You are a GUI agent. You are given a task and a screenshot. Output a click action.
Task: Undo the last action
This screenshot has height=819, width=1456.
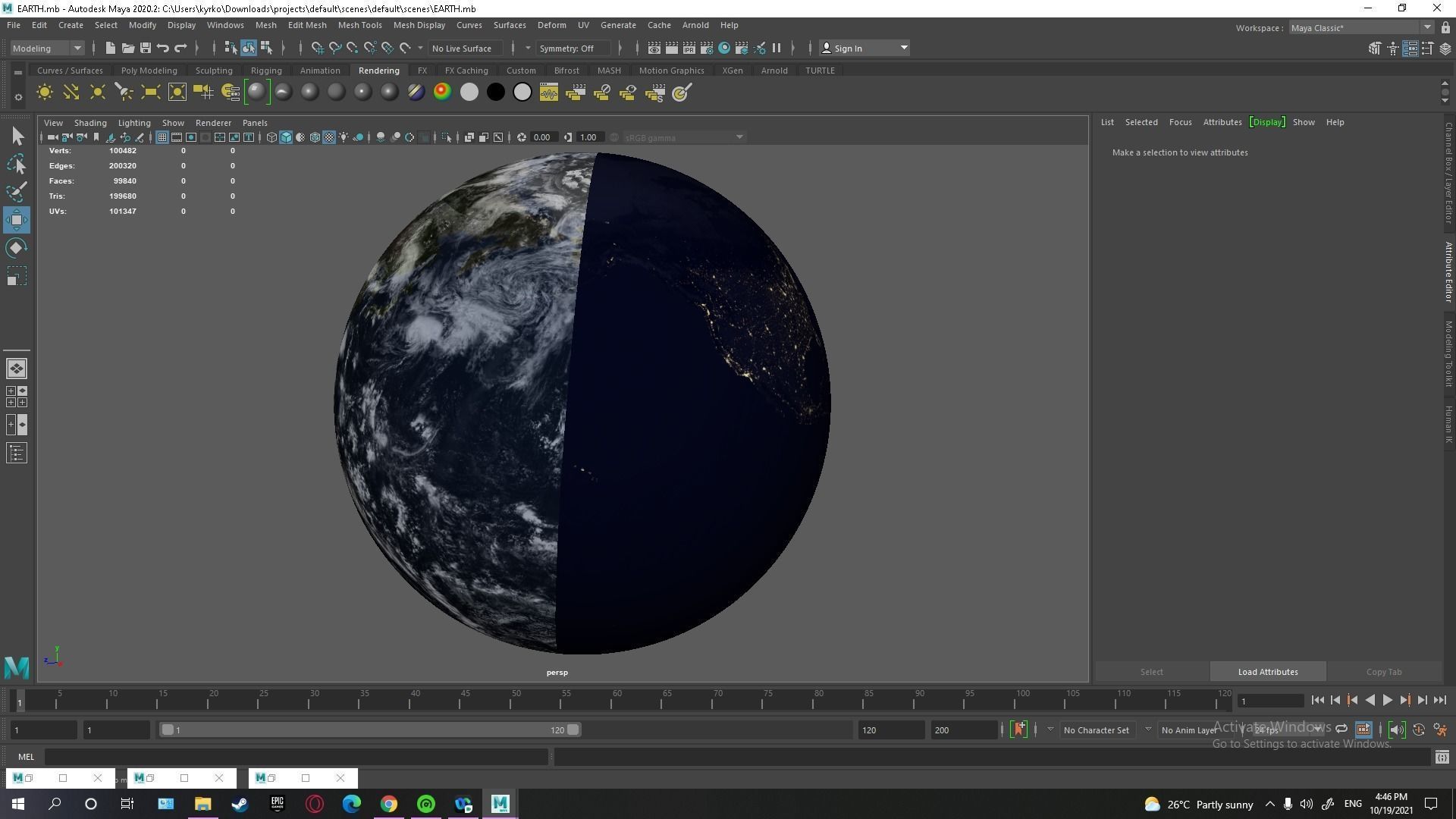tap(163, 48)
